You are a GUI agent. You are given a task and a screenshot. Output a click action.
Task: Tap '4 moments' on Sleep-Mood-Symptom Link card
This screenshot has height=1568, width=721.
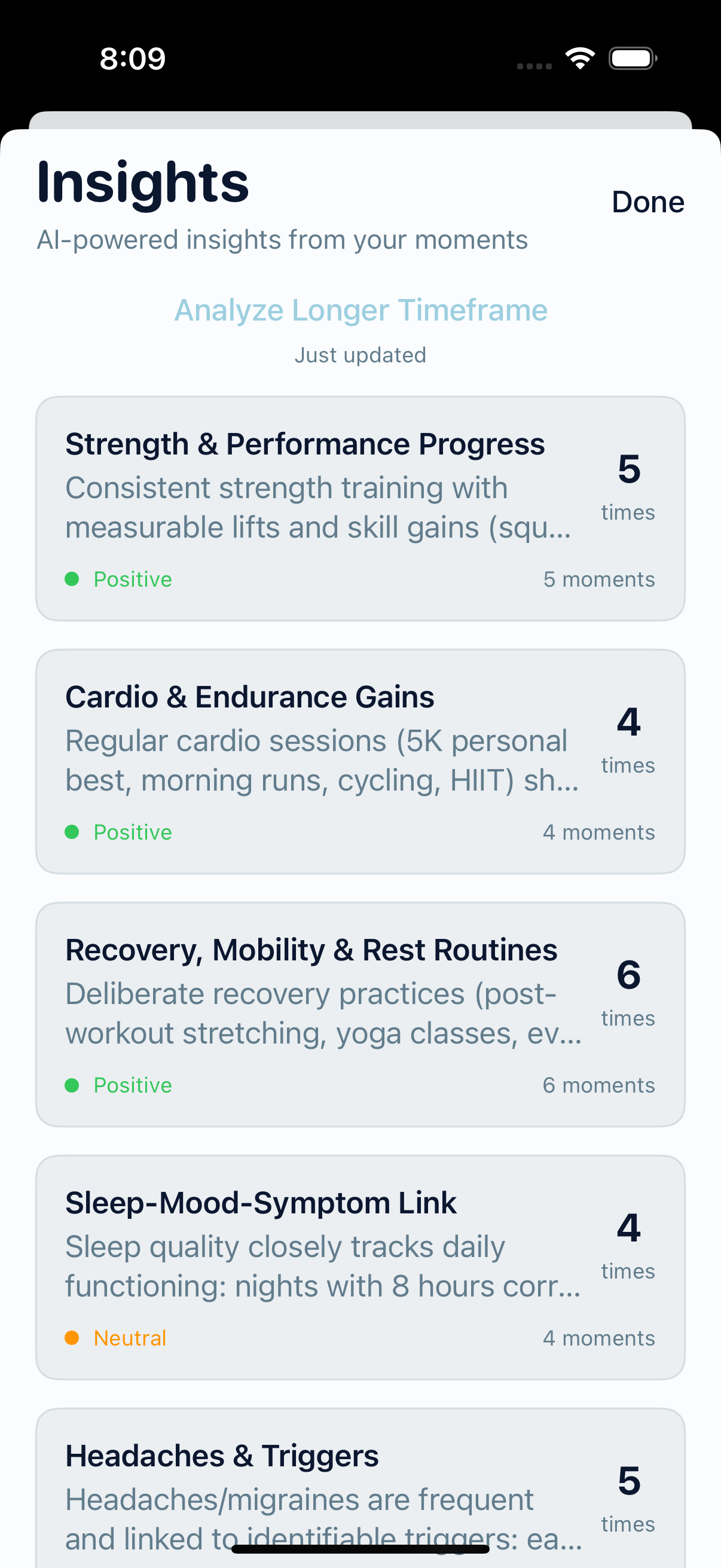pyautogui.click(x=599, y=1337)
